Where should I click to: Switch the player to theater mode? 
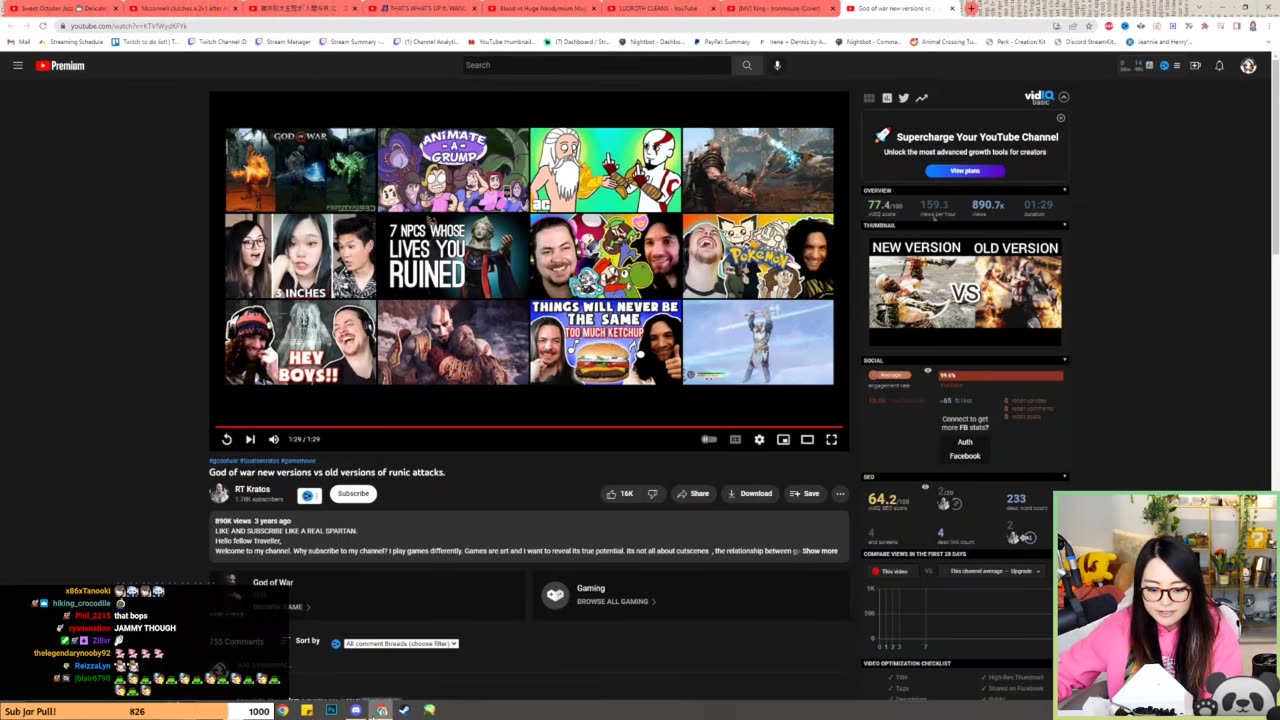tap(807, 439)
